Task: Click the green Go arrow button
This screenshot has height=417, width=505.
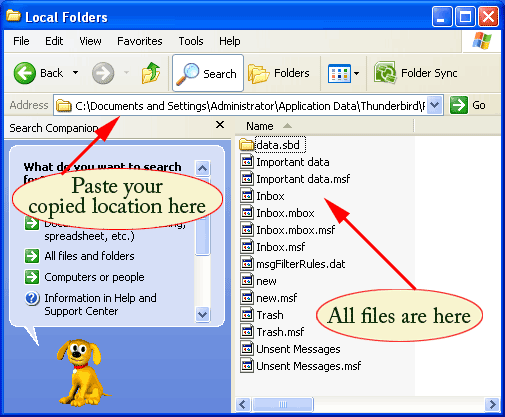Action: coord(459,105)
